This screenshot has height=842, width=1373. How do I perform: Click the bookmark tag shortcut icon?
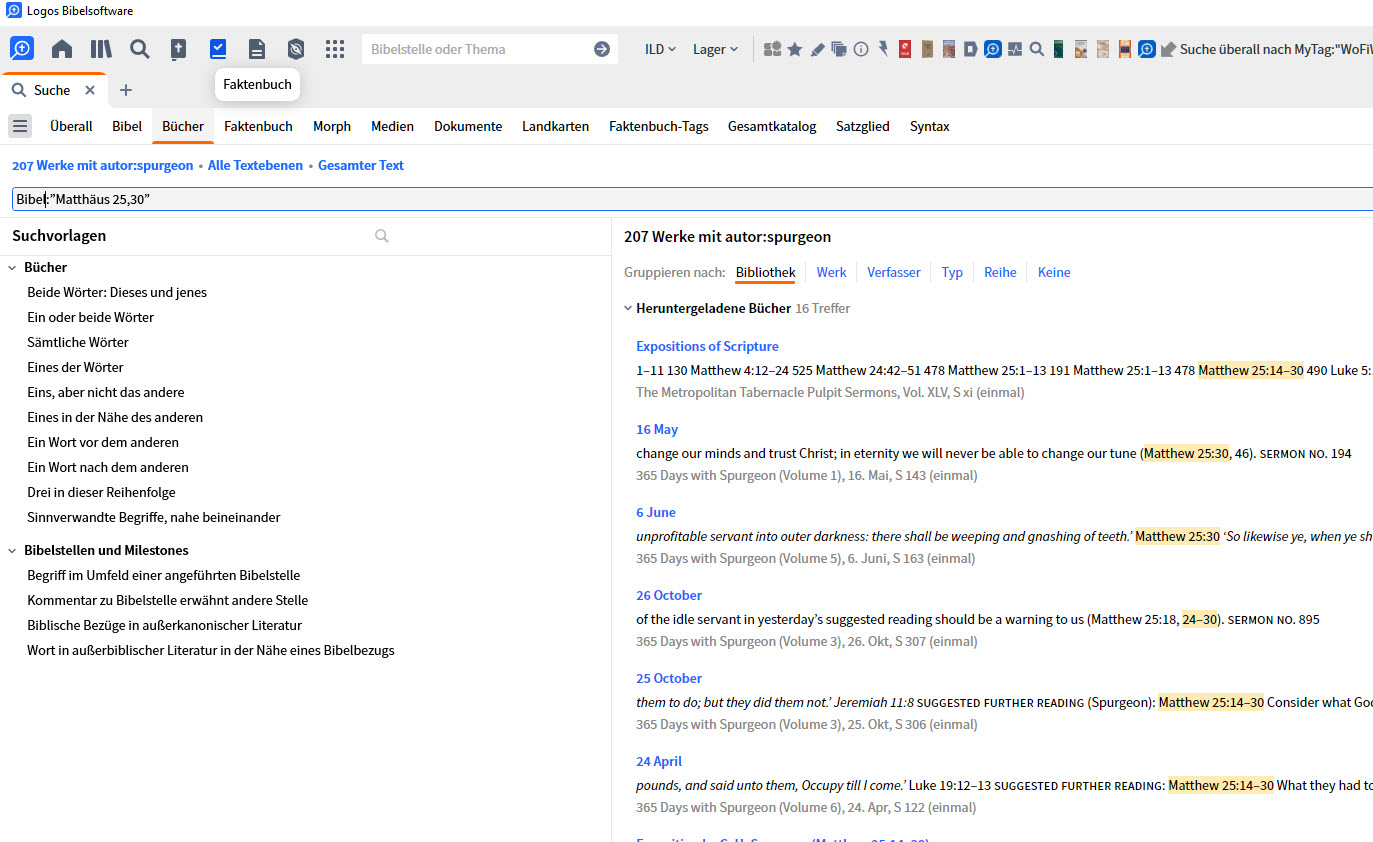point(971,49)
